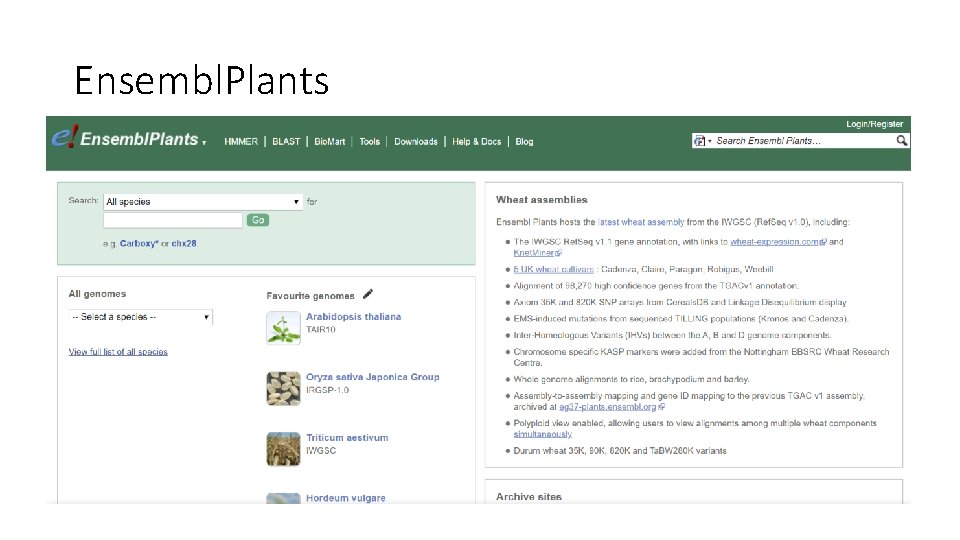Open the Blog menu item
Image resolution: width=960 pixels, height=540 pixels.
coord(524,141)
